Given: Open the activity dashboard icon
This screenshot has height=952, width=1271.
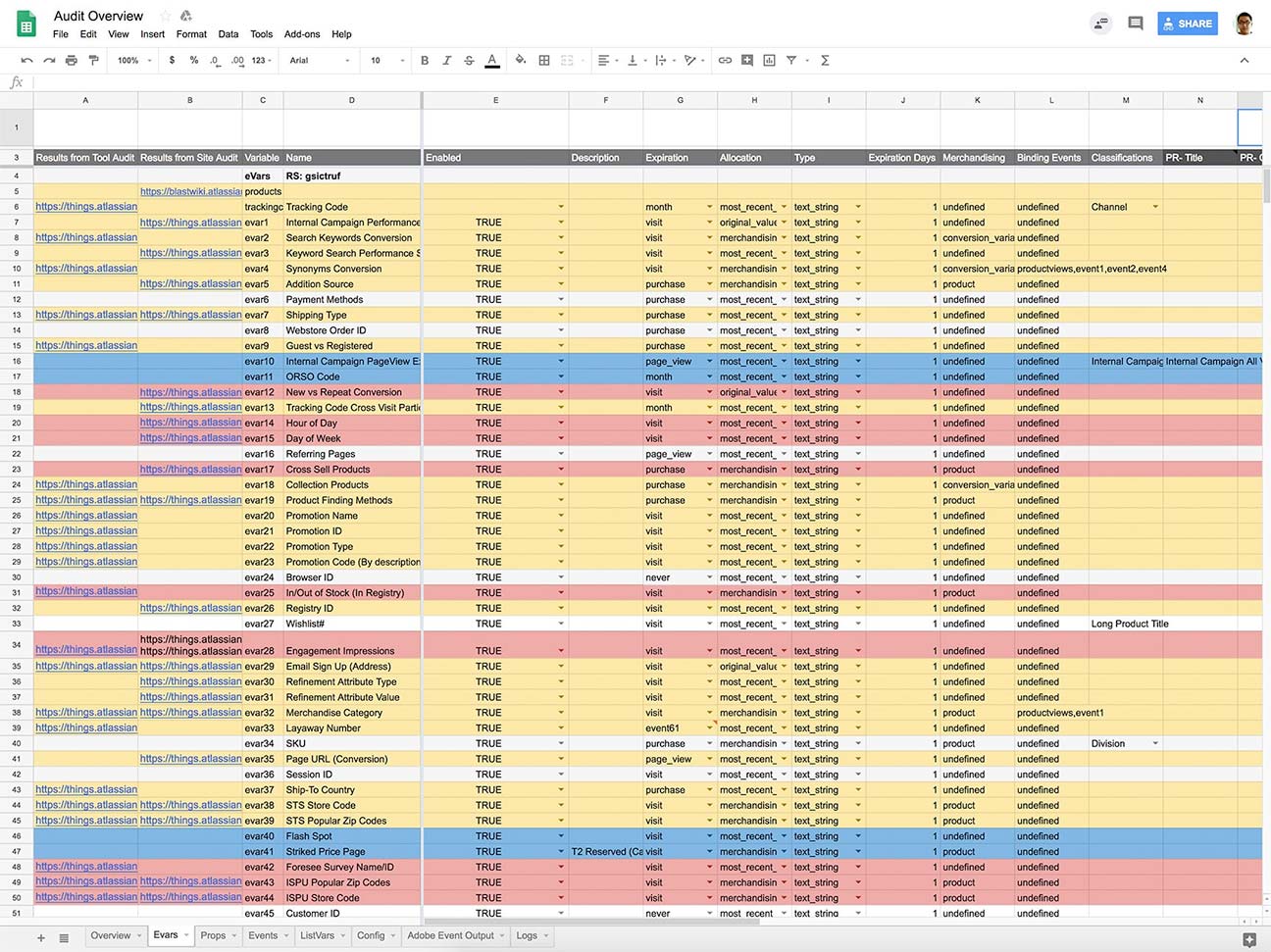Looking at the screenshot, I should tap(1101, 24).
